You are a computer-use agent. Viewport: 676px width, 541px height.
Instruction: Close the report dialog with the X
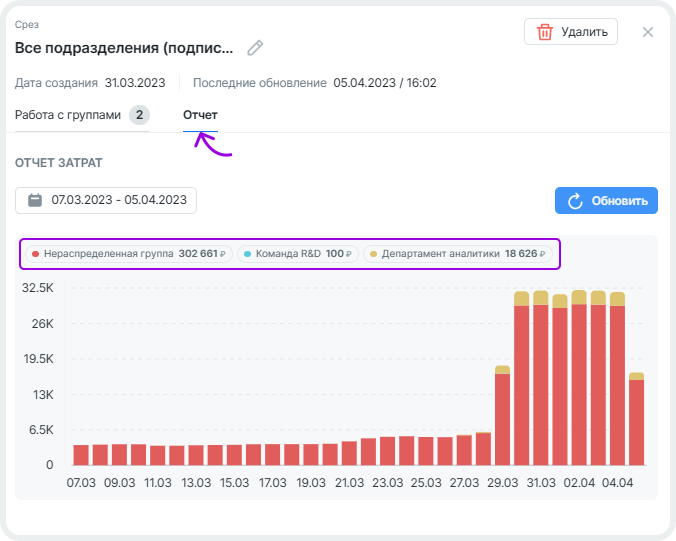(x=647, y=32)
